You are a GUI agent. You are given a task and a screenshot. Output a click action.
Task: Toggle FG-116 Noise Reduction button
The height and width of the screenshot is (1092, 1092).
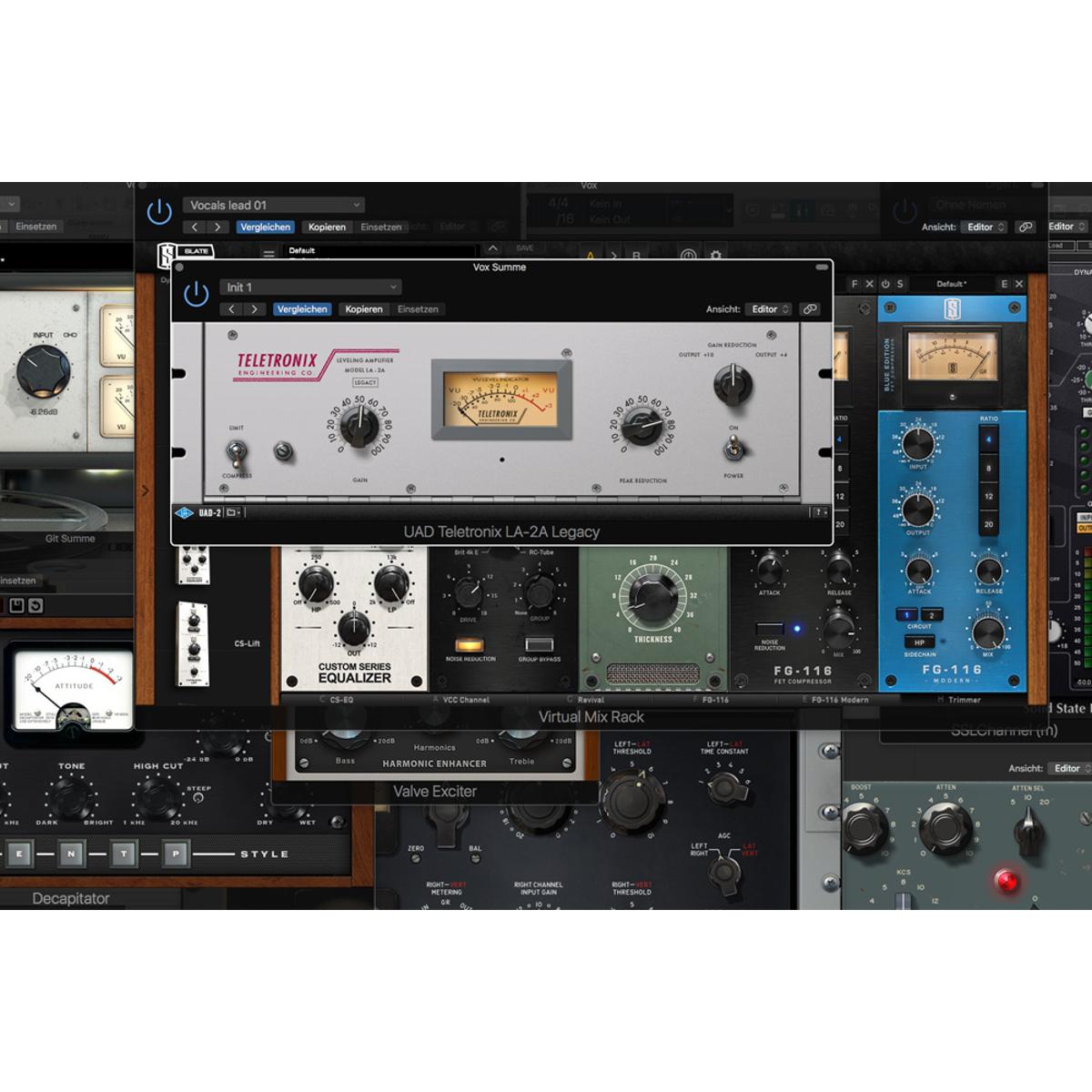(x=770, y=629)
